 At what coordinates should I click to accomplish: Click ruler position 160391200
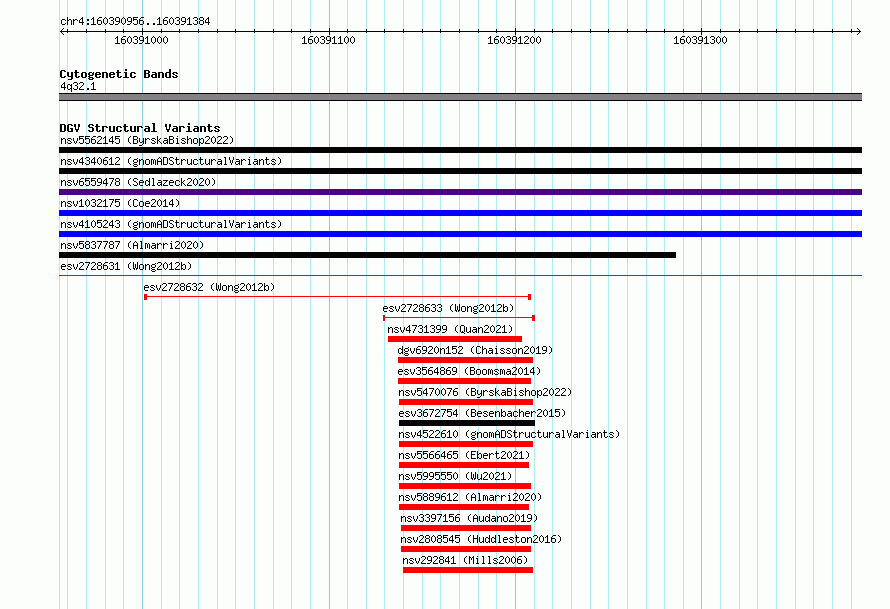[514, 40]
